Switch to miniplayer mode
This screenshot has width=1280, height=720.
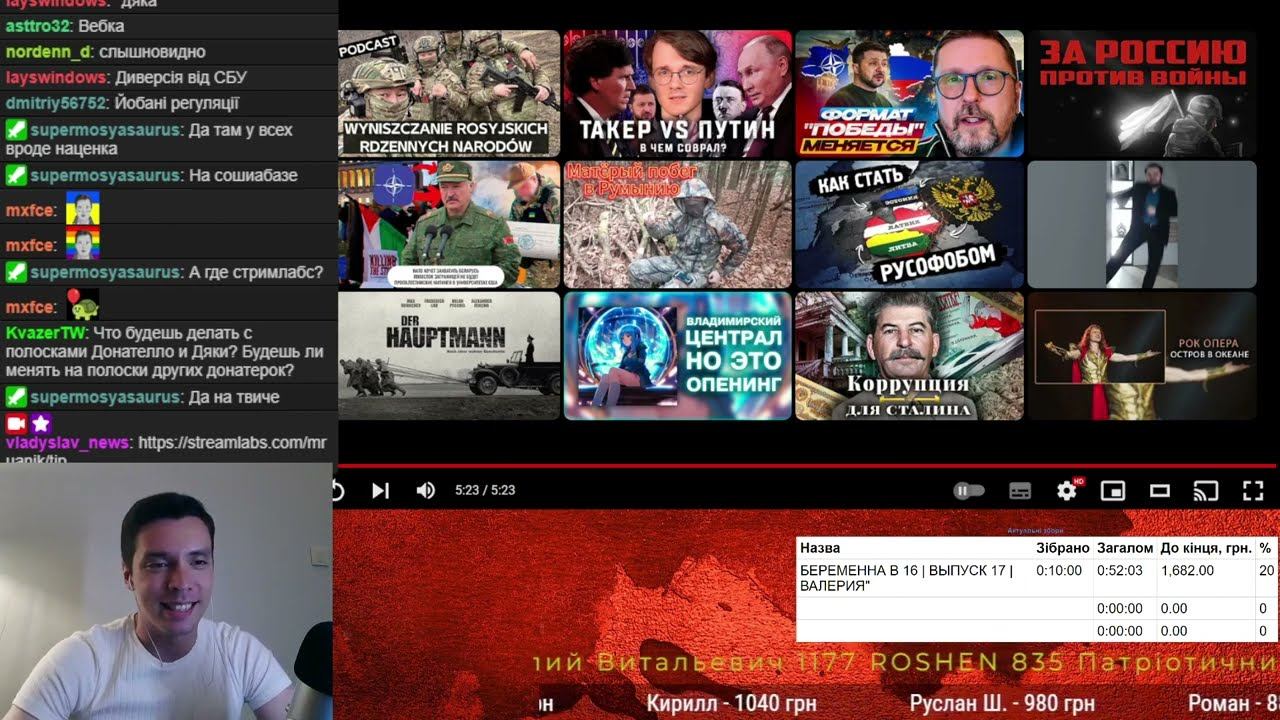[x=1113, y=491]
